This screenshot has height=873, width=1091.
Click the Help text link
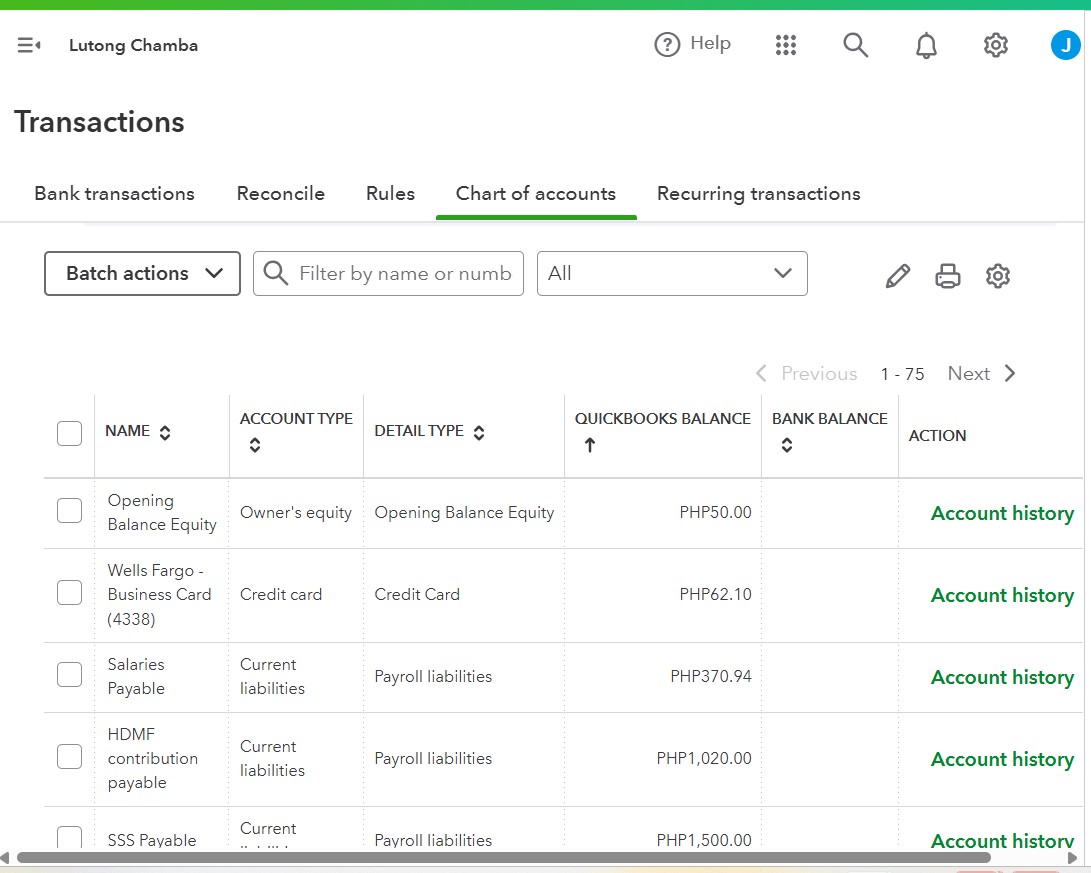pos(710,43)
